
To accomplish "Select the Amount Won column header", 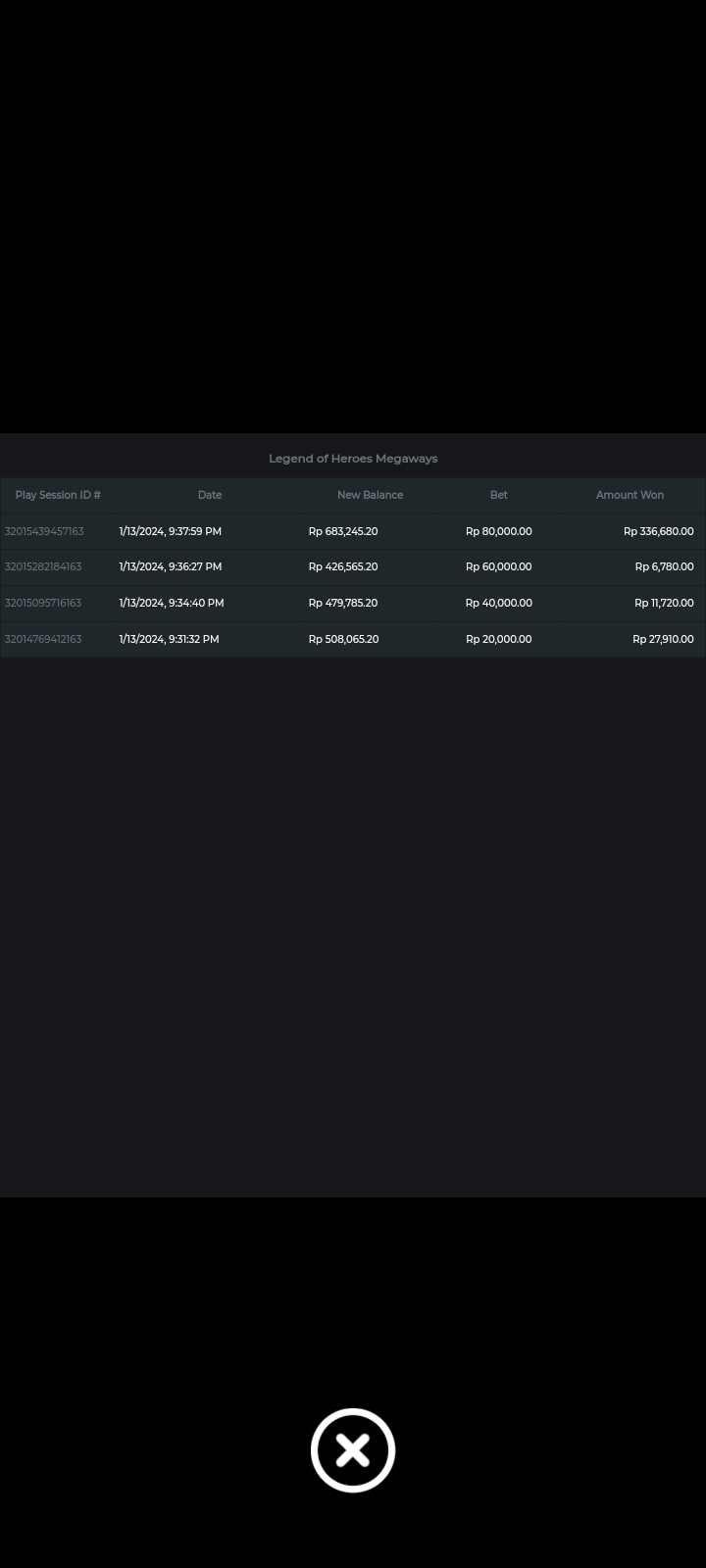I will (630, 495).
